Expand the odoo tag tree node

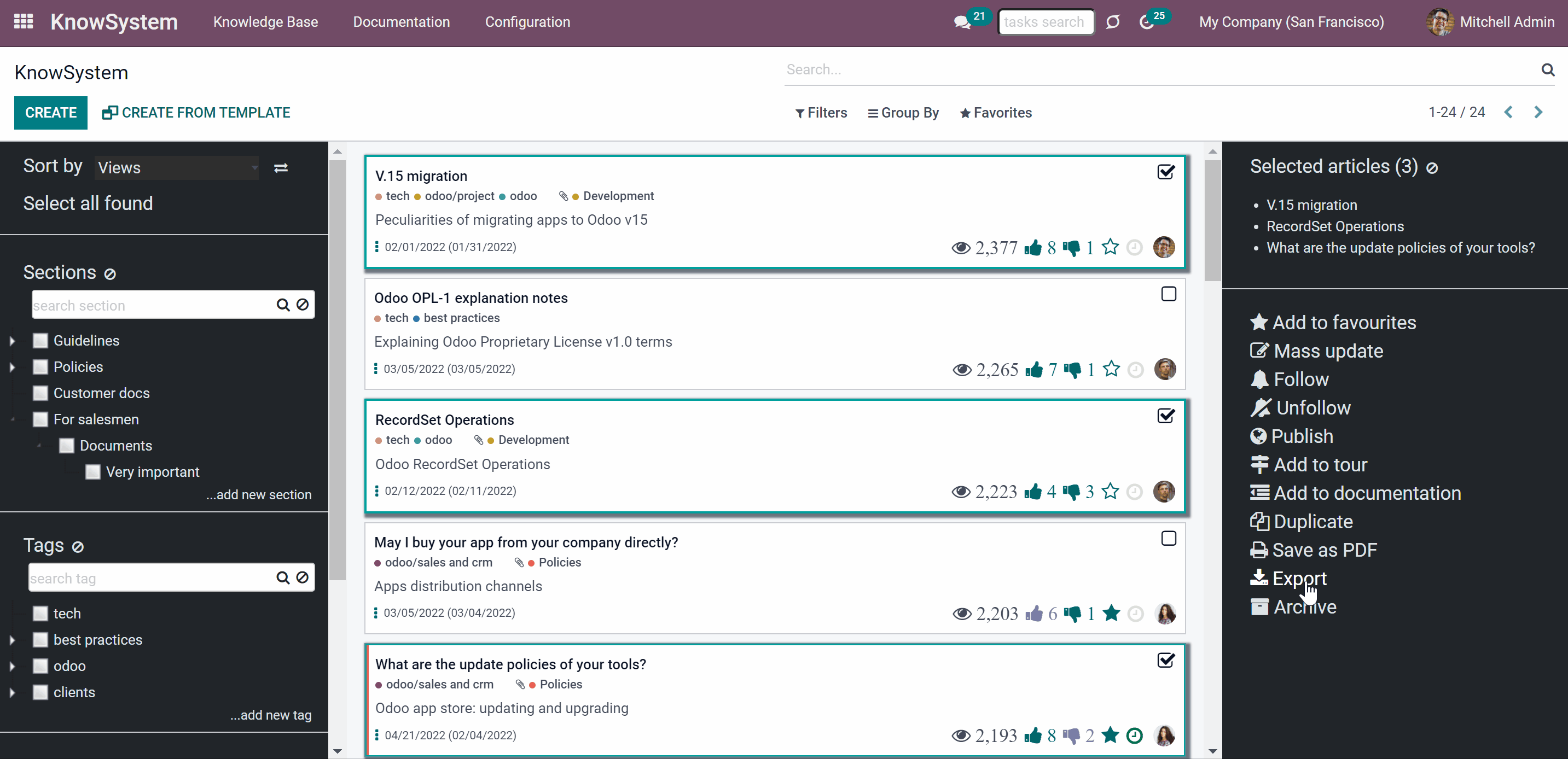click(x=12, y=667)
